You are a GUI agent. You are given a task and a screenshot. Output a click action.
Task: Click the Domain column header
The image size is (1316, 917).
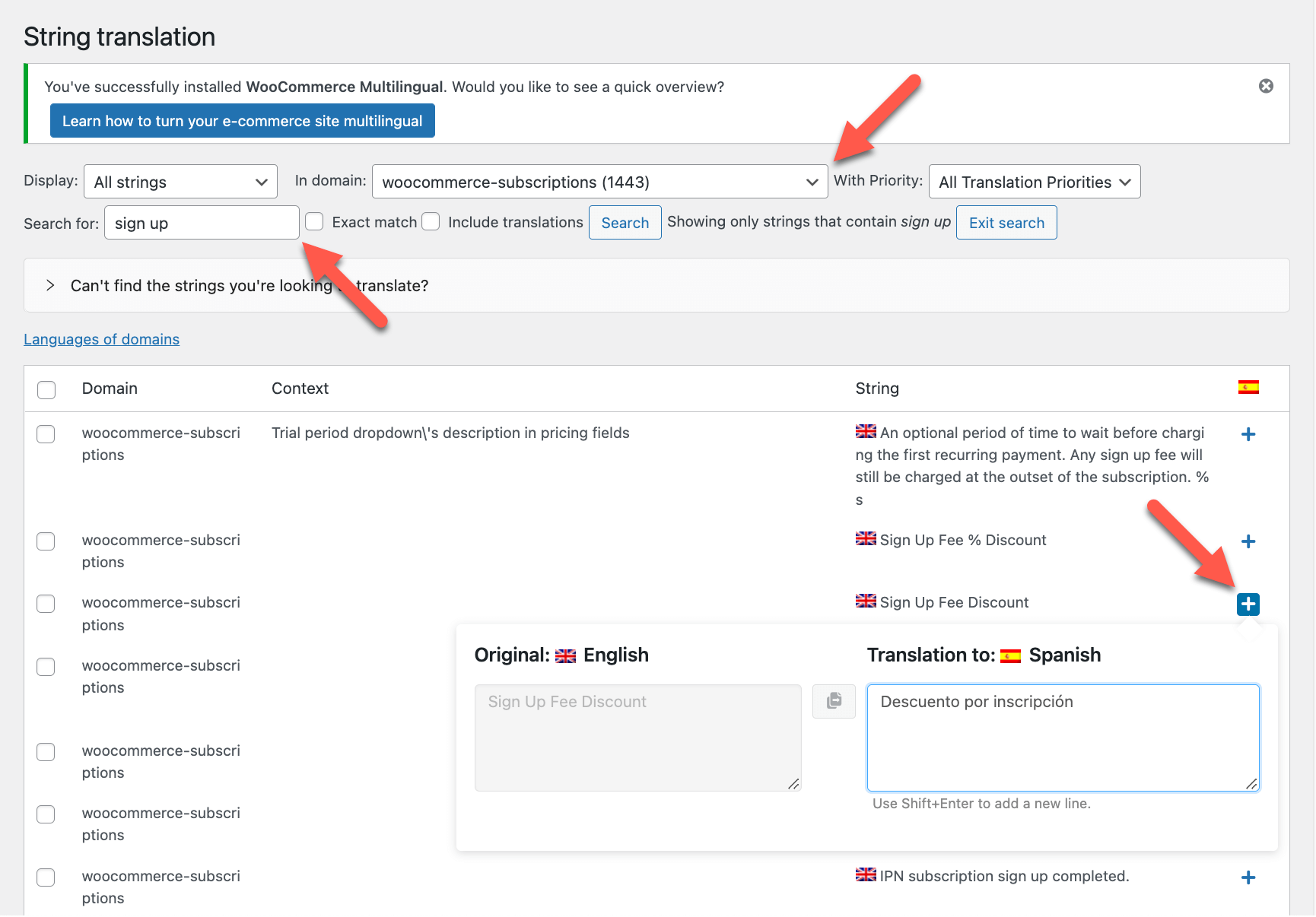[110, 389]
